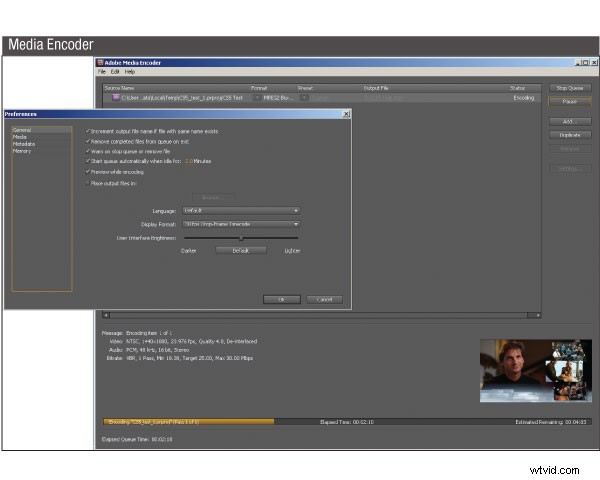600x480 pixels.
Task: Open the Format dropdown in queue row
Action: (257, 98)
